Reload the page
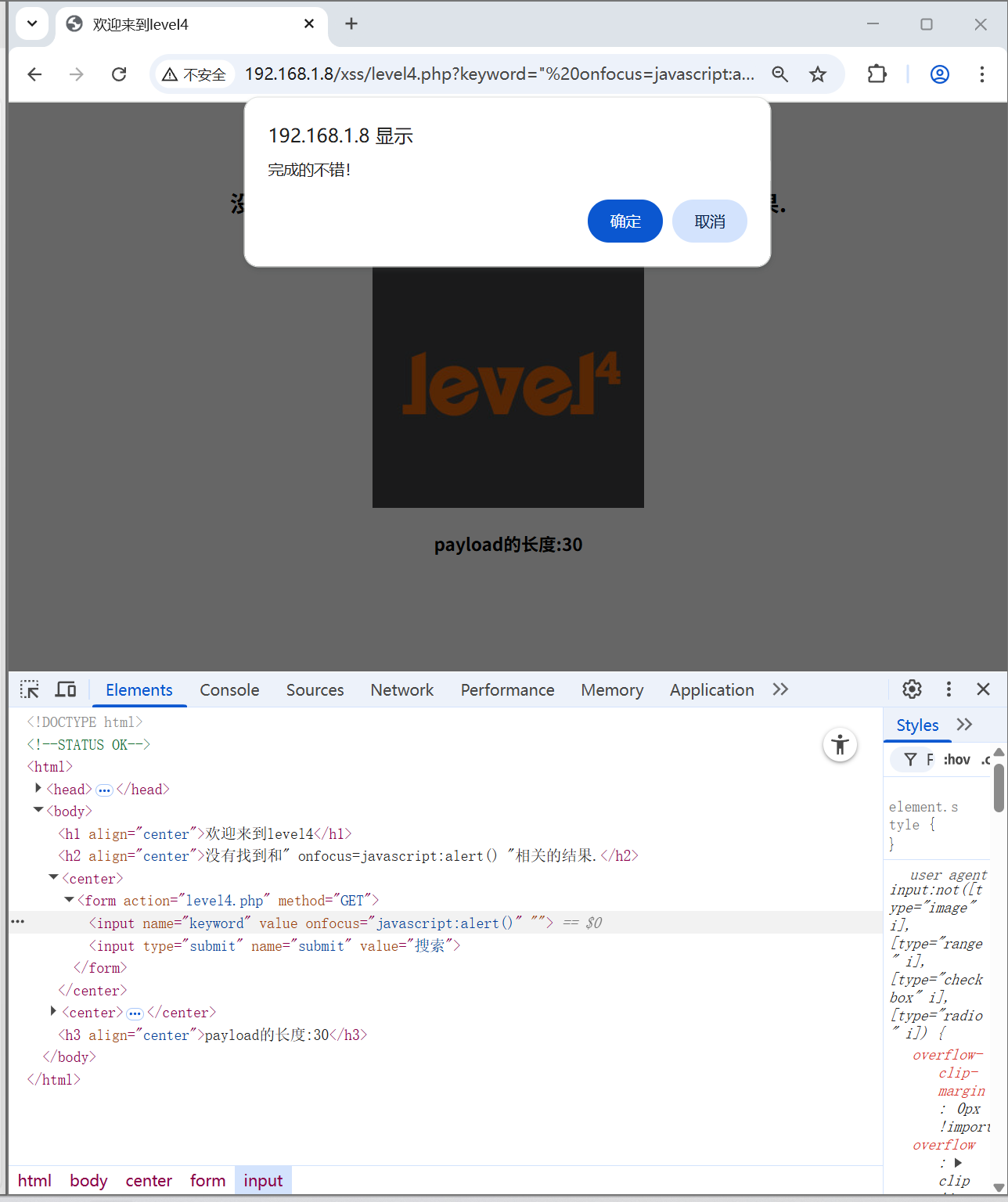The height and width of the screenshot is (1202, 1008). [x=118, y=74]
